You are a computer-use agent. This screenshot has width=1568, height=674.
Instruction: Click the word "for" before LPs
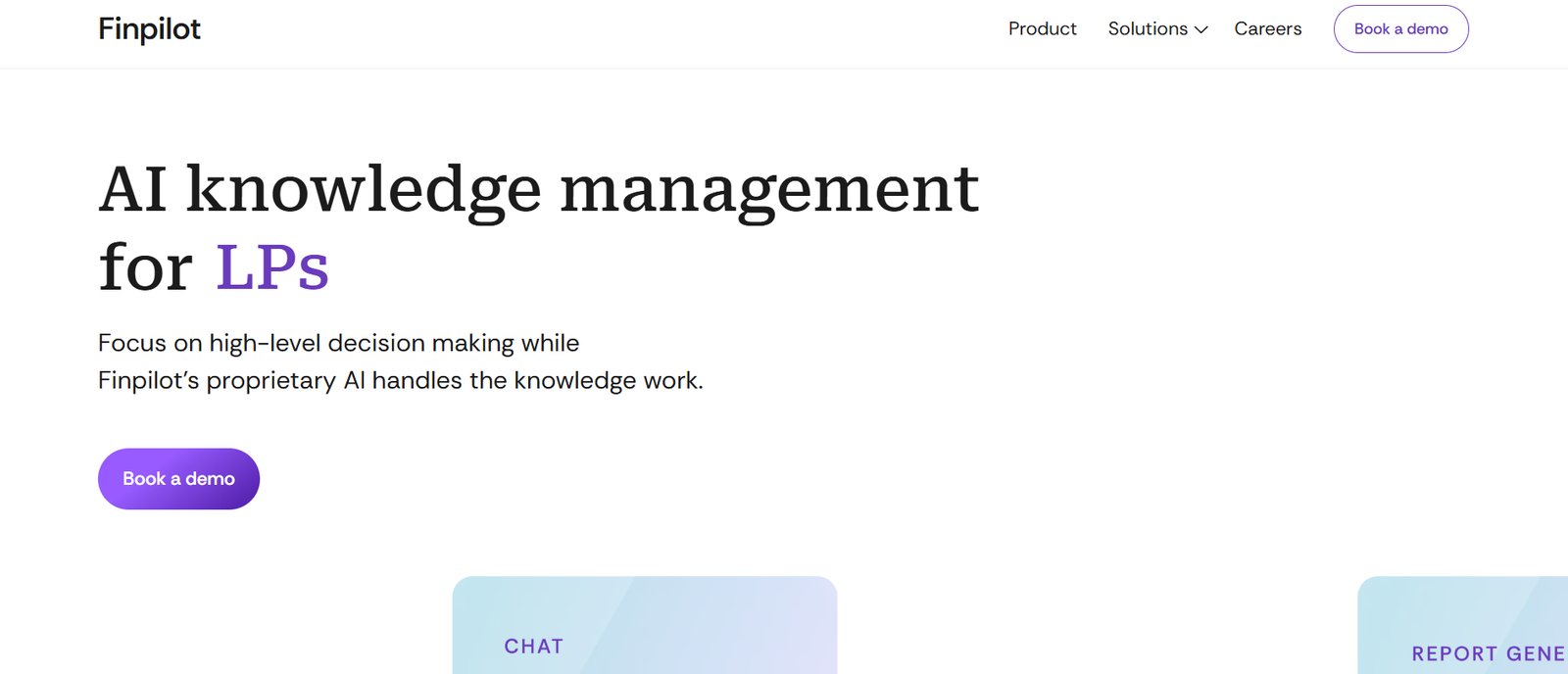(145, 267)
